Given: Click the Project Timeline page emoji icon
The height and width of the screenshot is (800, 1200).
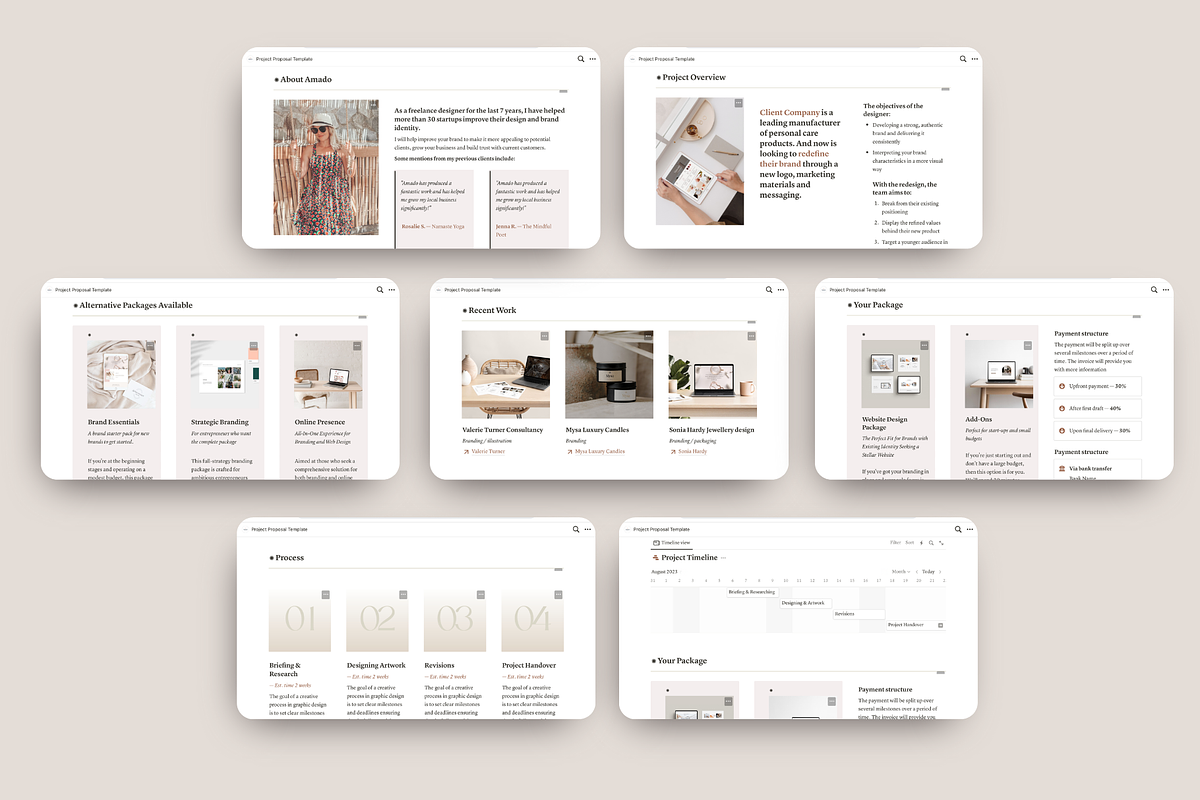Looking at the screenshot, I should point(655,558).
